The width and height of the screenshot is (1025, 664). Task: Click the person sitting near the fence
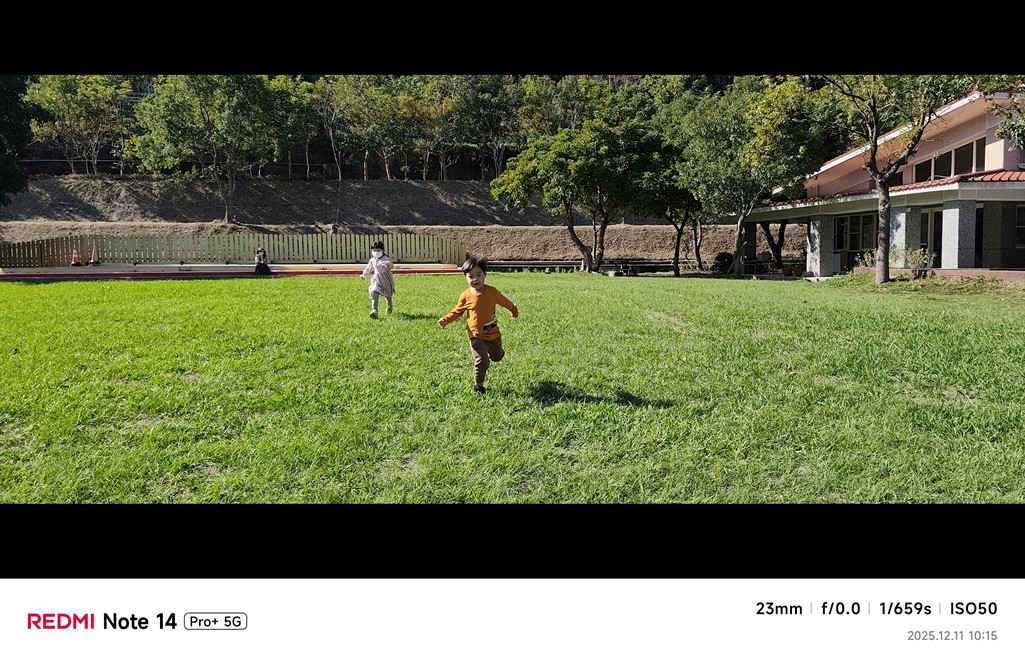[x=262, y=261]
